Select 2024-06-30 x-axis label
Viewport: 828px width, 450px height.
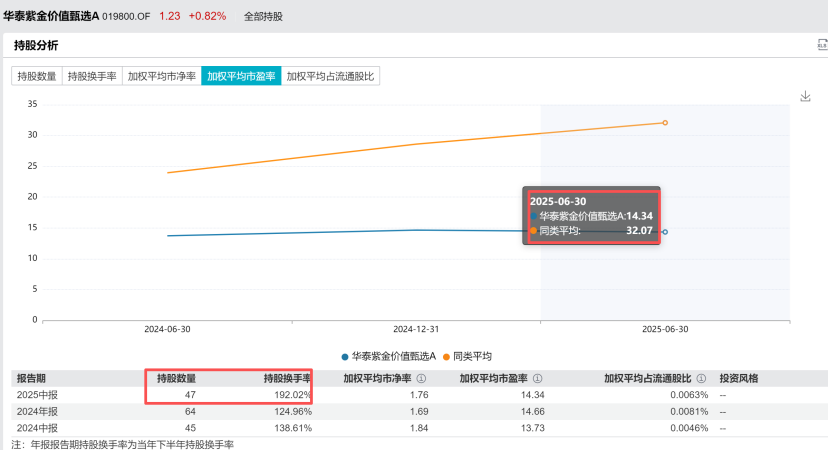click(167, 329)
